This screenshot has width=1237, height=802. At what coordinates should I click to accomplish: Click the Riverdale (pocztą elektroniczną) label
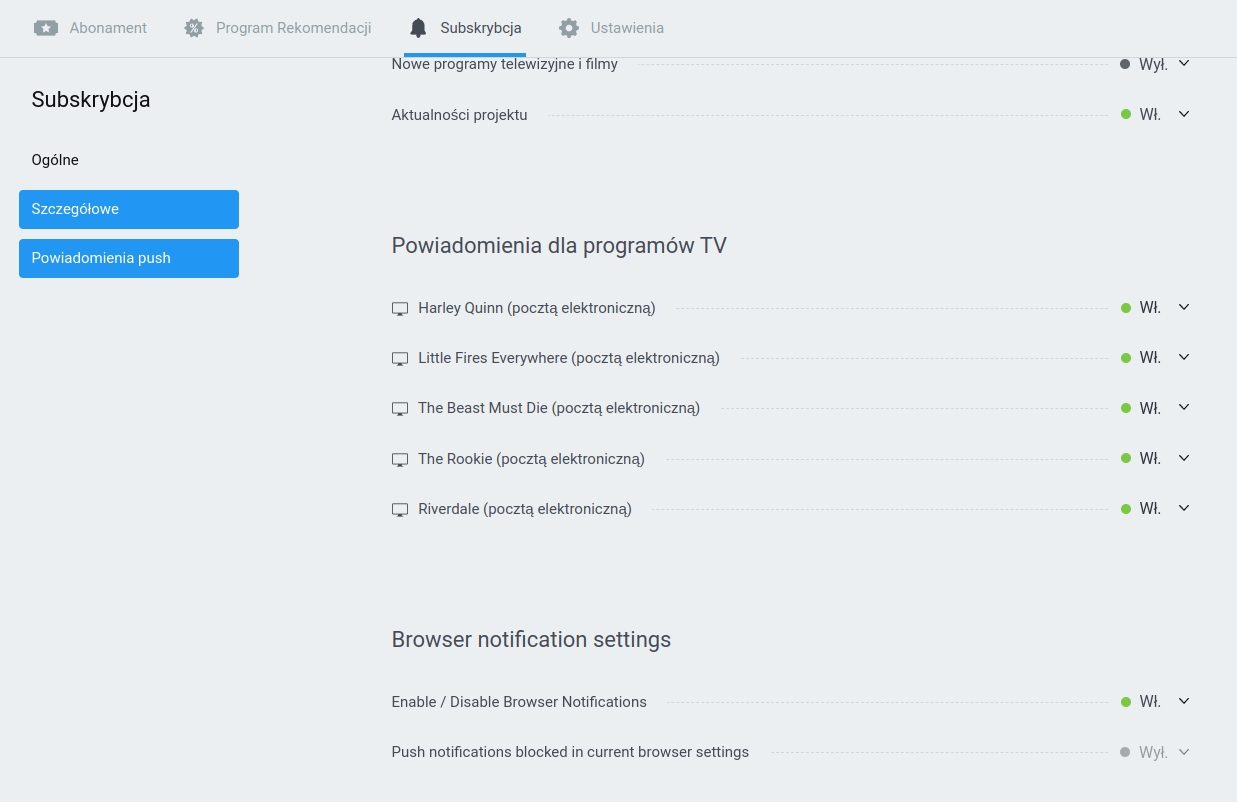525,509
